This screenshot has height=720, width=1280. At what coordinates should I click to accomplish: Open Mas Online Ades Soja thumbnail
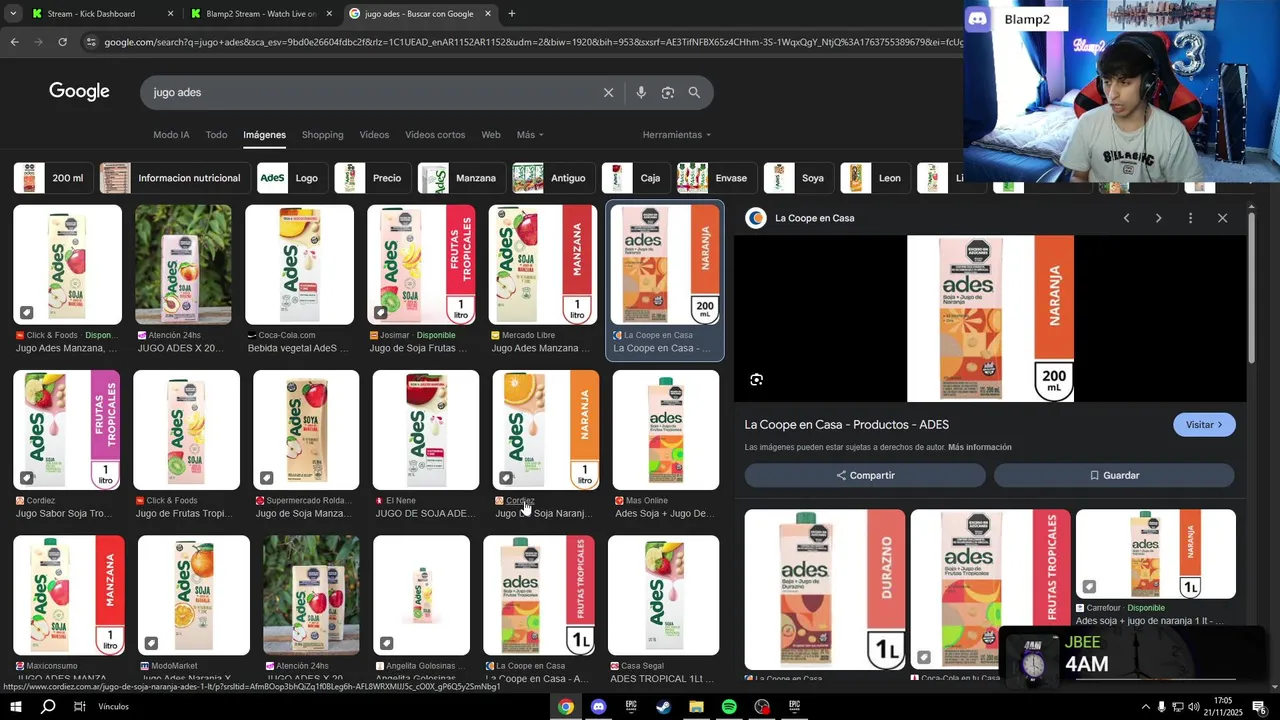[666, 430]
